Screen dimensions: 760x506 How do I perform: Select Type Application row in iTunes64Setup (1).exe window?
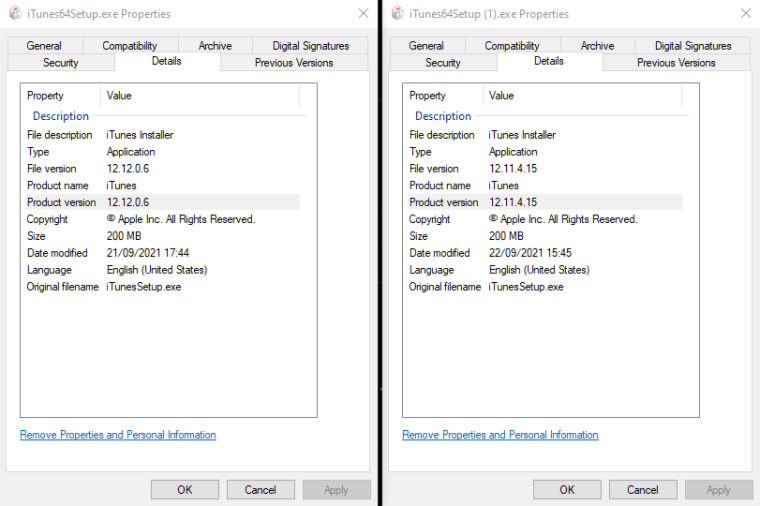click(x=545, y=152)
